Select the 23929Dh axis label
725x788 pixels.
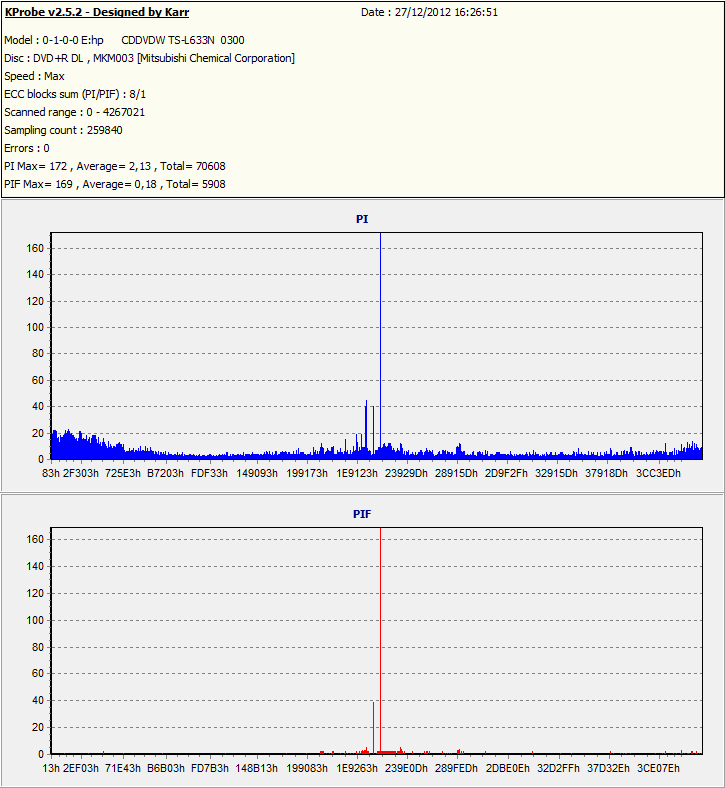coord(406,473)
